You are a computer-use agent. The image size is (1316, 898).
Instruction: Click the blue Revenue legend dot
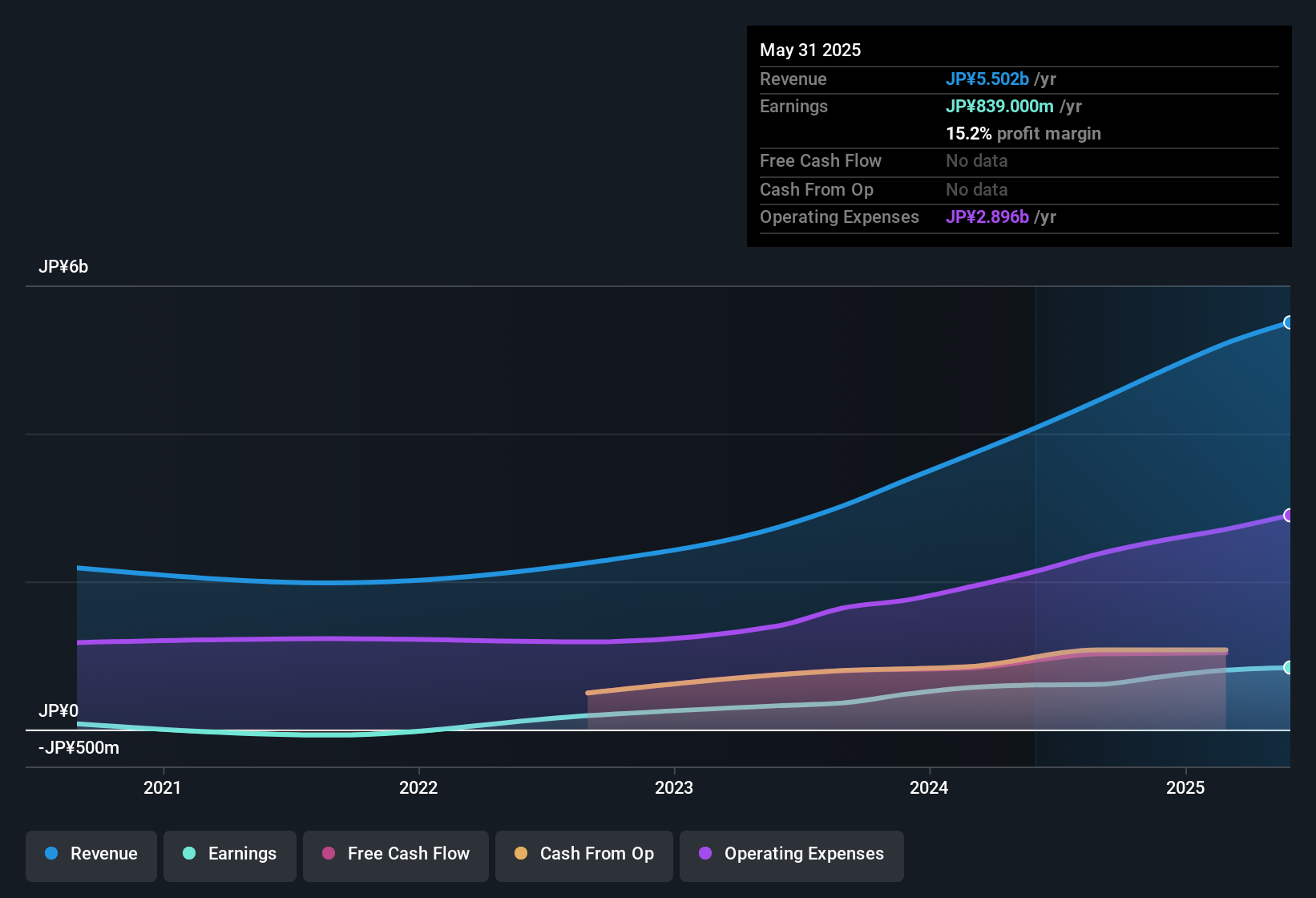pos(51,853)
